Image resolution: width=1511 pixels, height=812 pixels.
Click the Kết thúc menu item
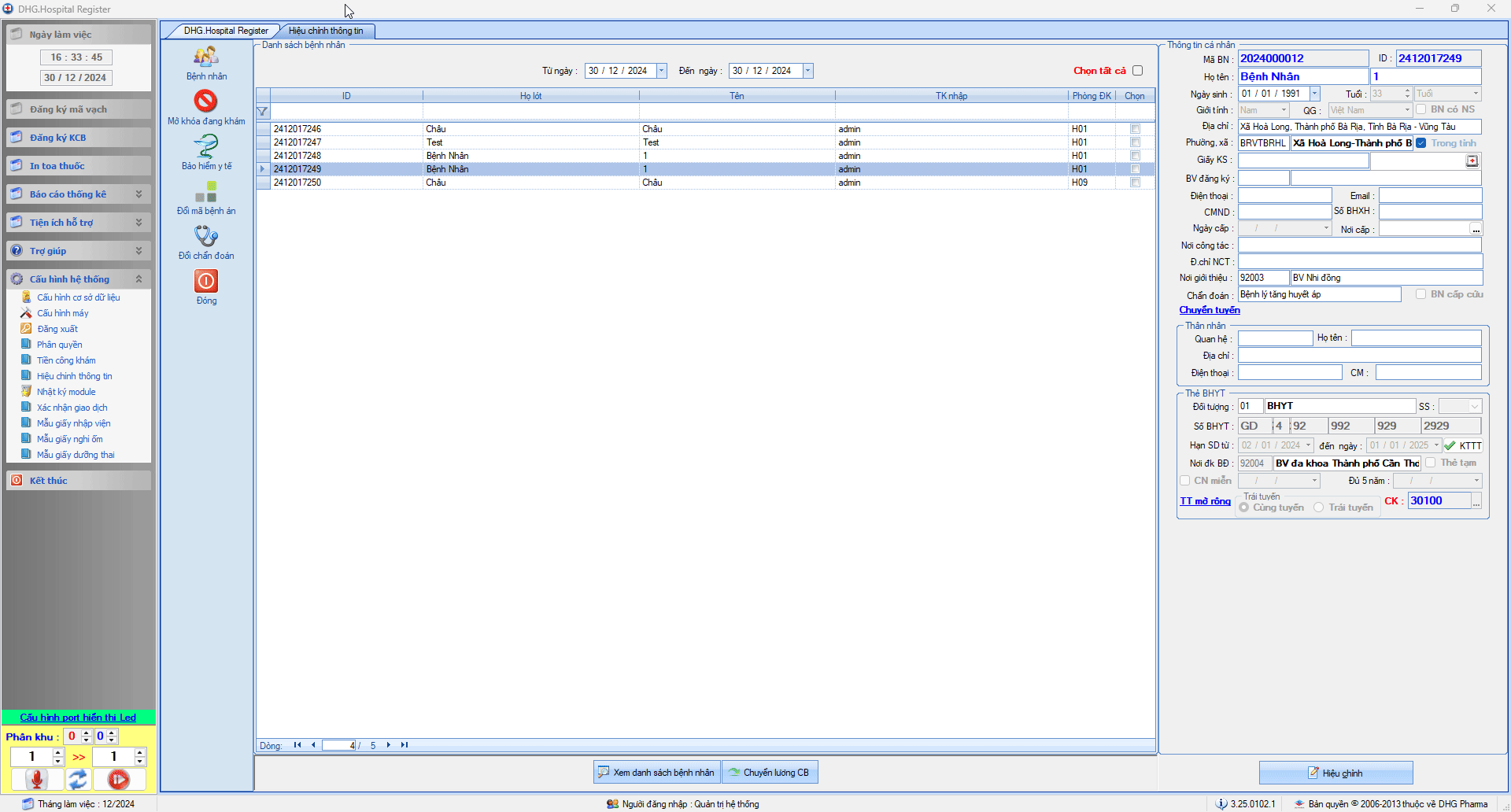point(79,481)
